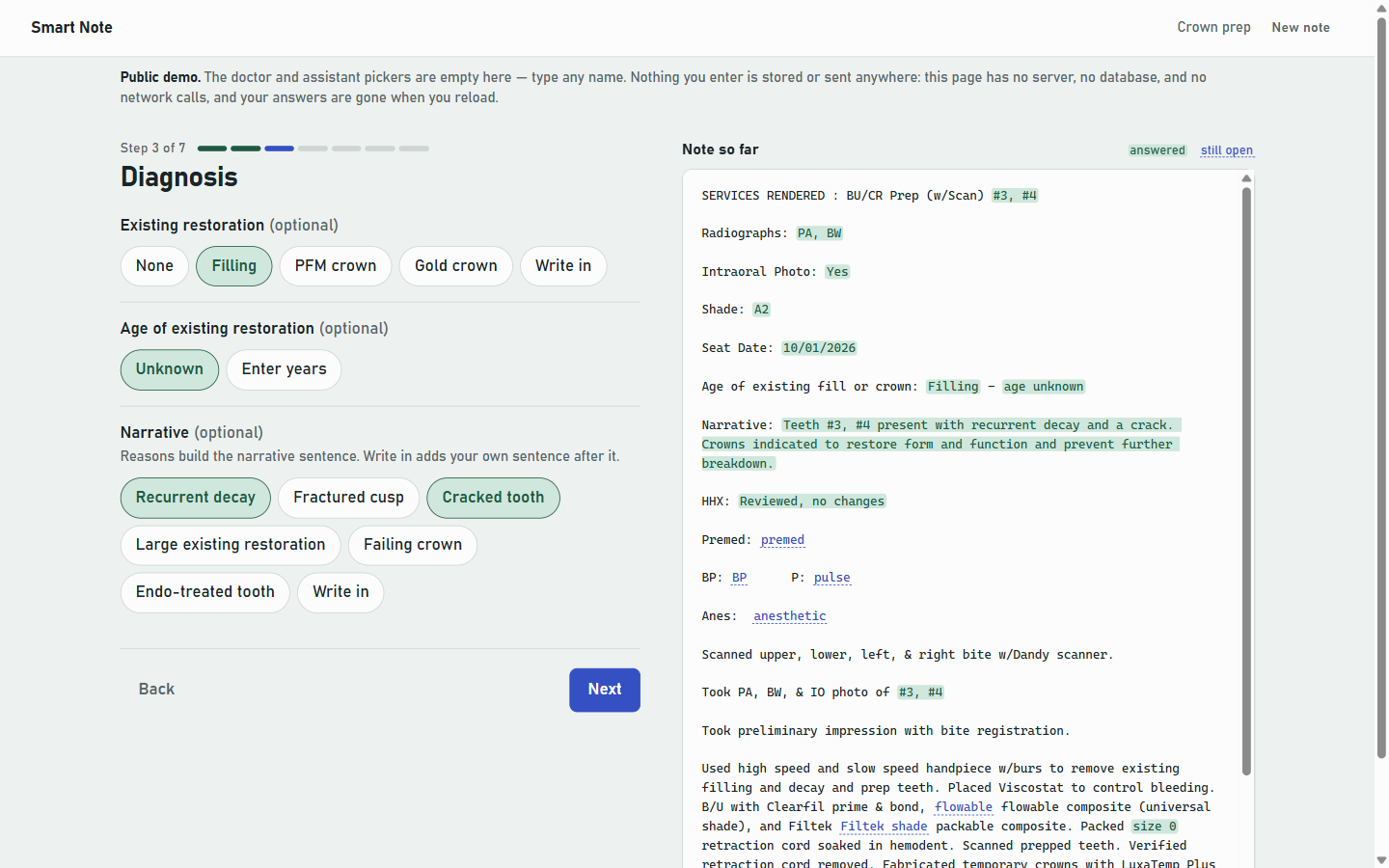Image resolution: width=1389 pixels, height=868 pixels.
Task: Go to the next step
Action: pos(605,690)
